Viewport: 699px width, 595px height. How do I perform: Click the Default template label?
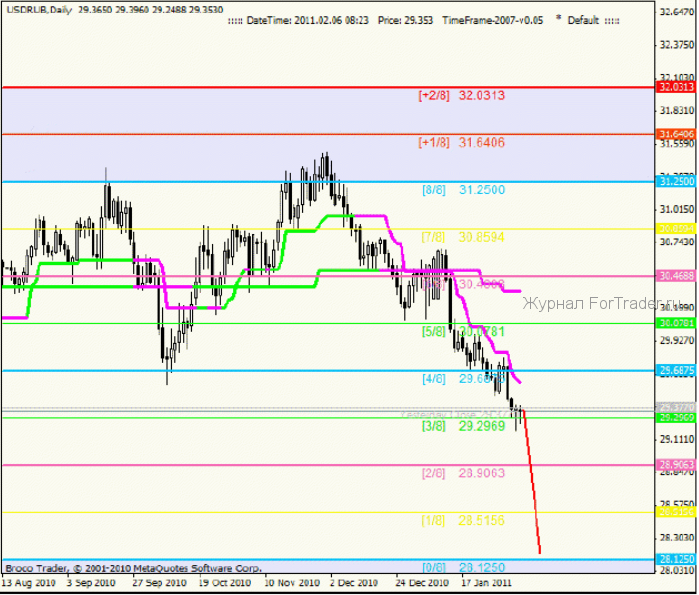click(x=583, y=21)
